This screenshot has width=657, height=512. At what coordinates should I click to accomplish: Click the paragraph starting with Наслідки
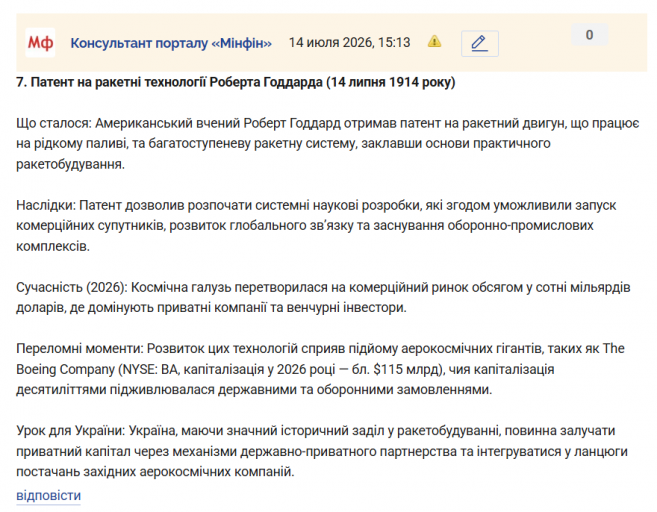pos(316,225)
